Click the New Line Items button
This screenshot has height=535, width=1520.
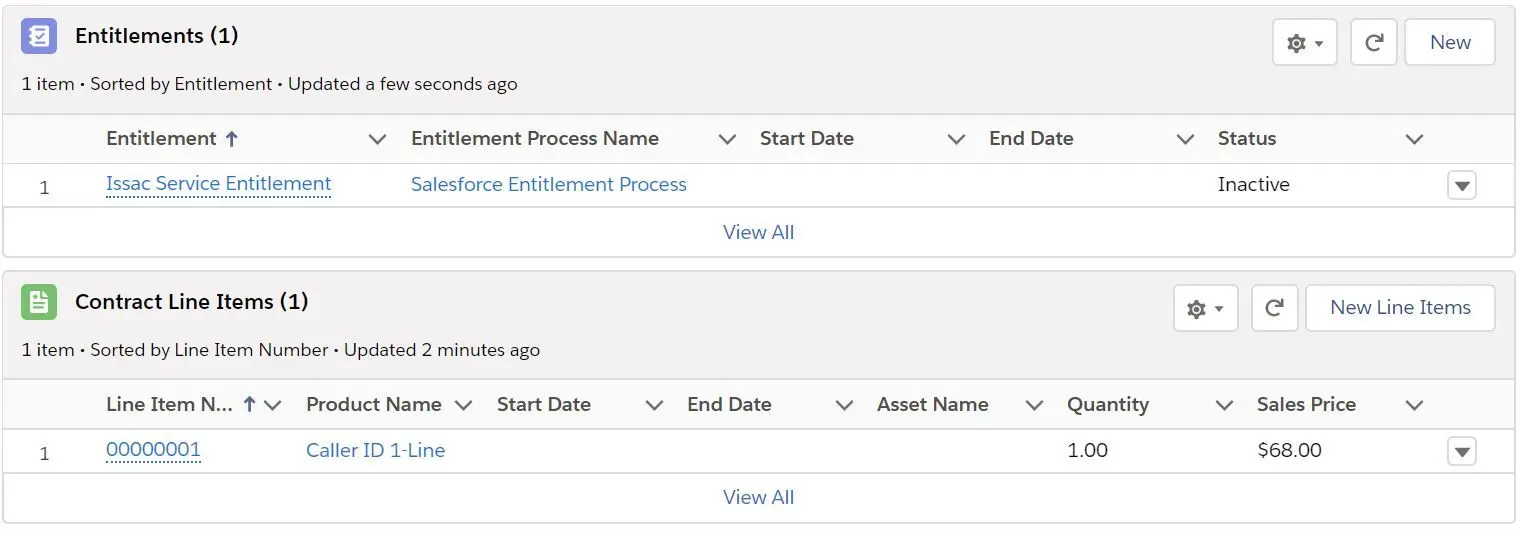pos(1400,308)
